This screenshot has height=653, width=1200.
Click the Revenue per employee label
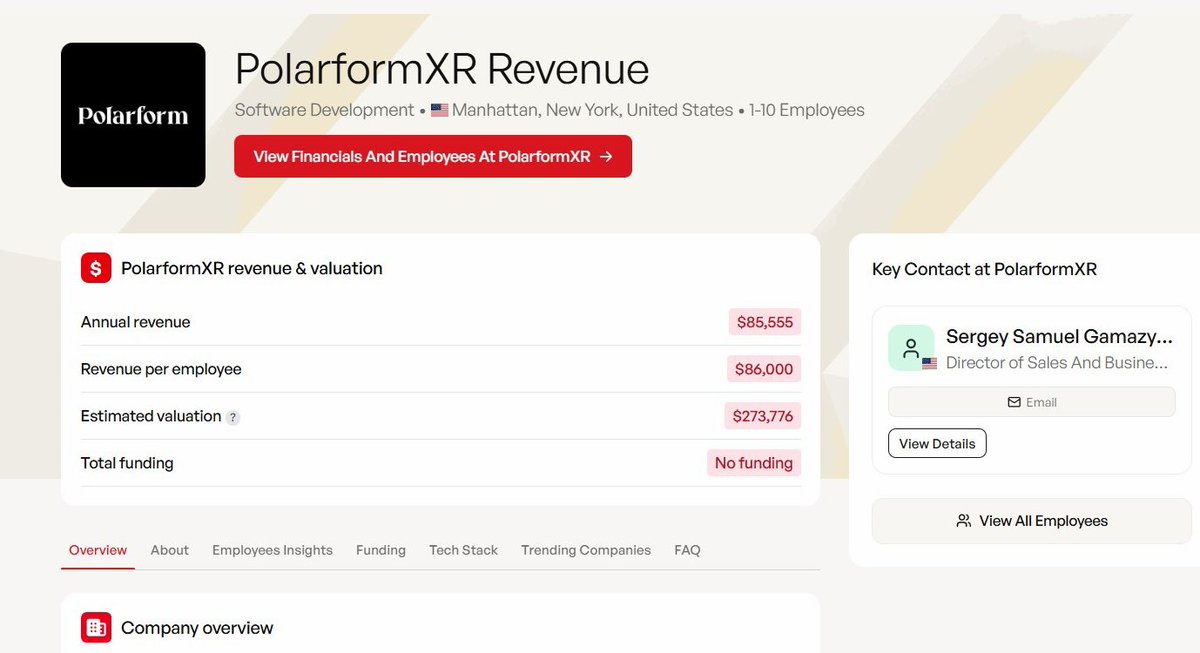(x=161, y=369)
